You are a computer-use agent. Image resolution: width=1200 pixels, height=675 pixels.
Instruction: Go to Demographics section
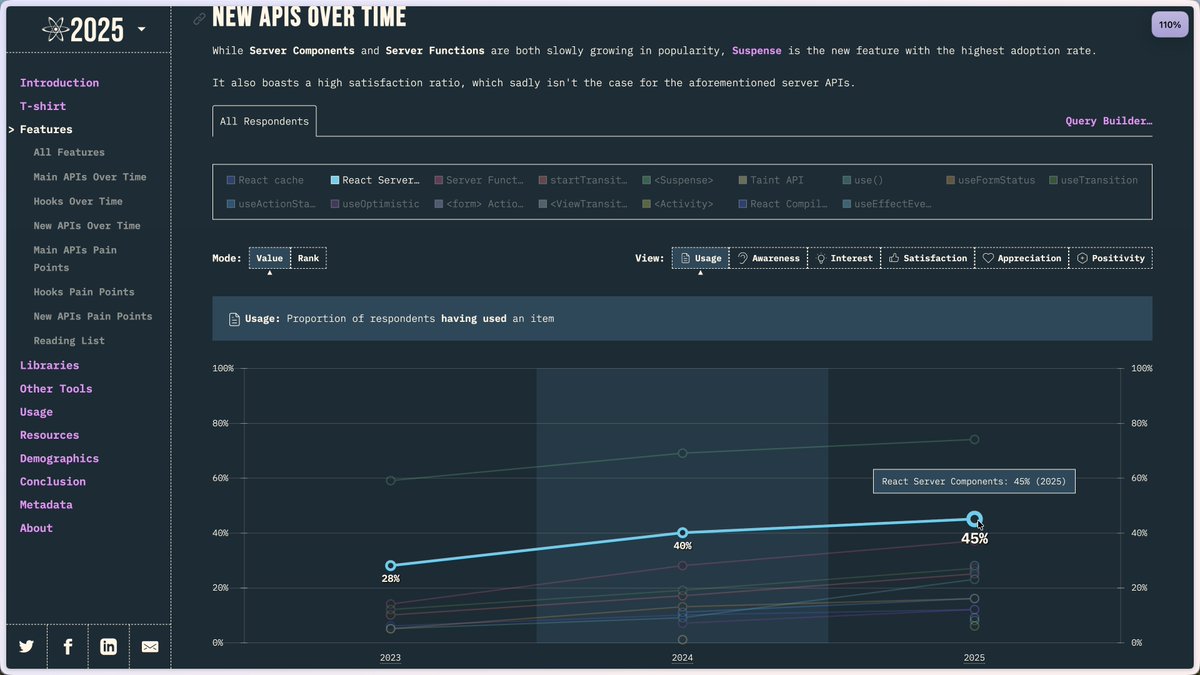pos(59,458)
